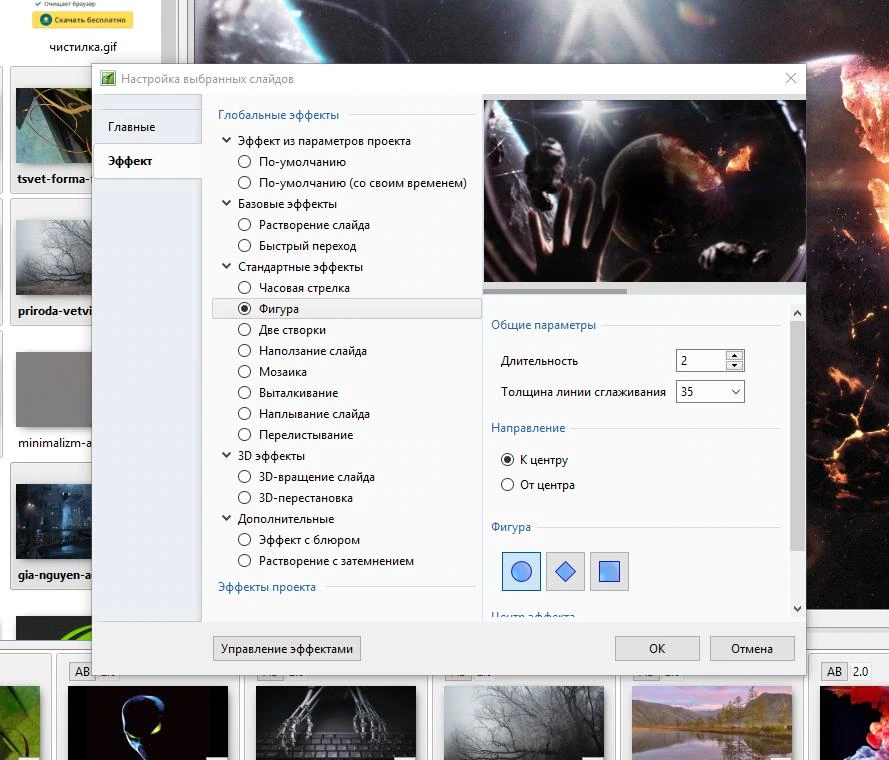
Task: Choose Эффект с блюром option
Action: coord(244,539)
